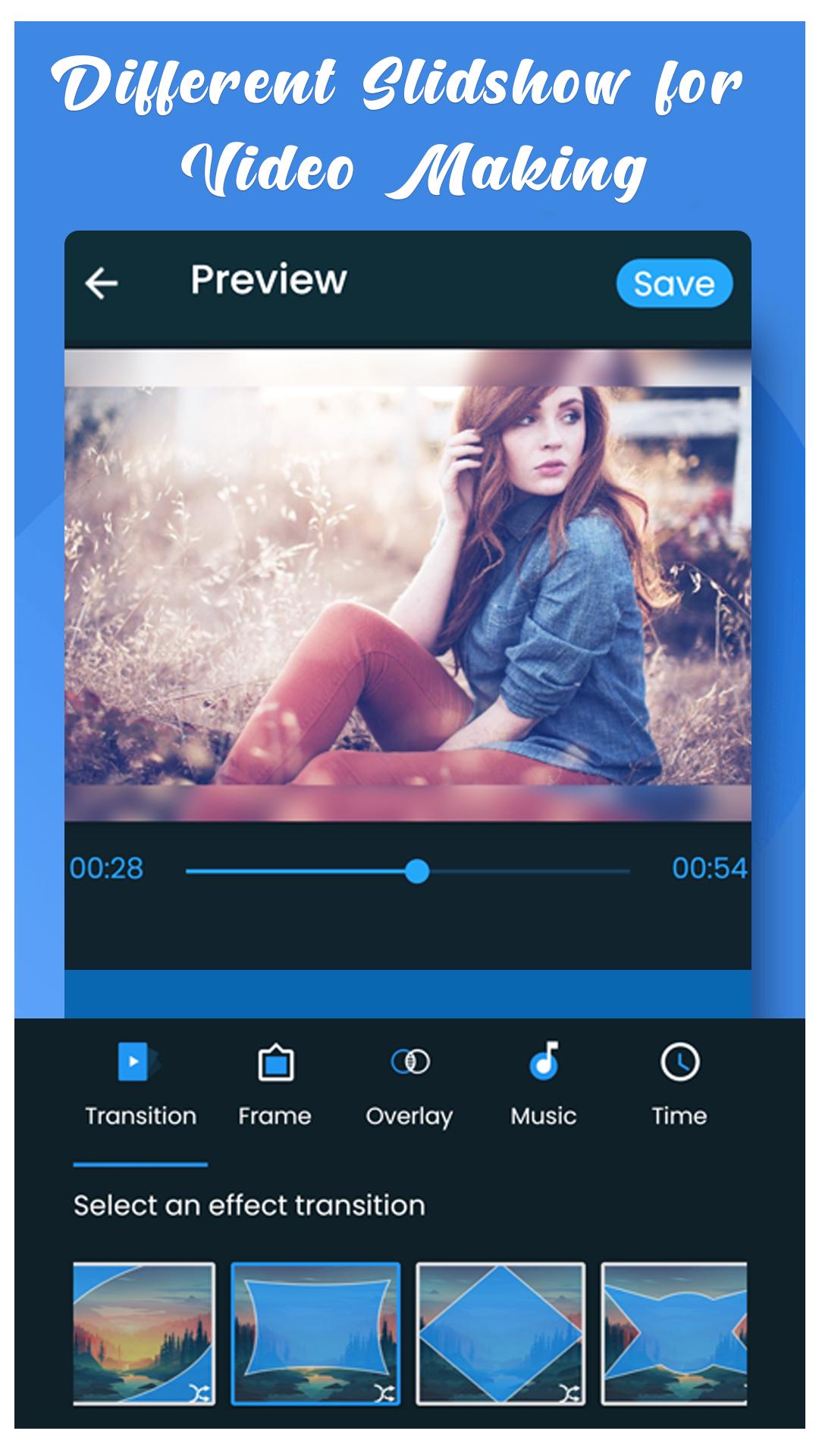This screenshot has width=819, height=1456.
Task: Click shuffle icon on the pincushion transition thumbnail
Action: pyautogui.click(x=384, y=1392)
